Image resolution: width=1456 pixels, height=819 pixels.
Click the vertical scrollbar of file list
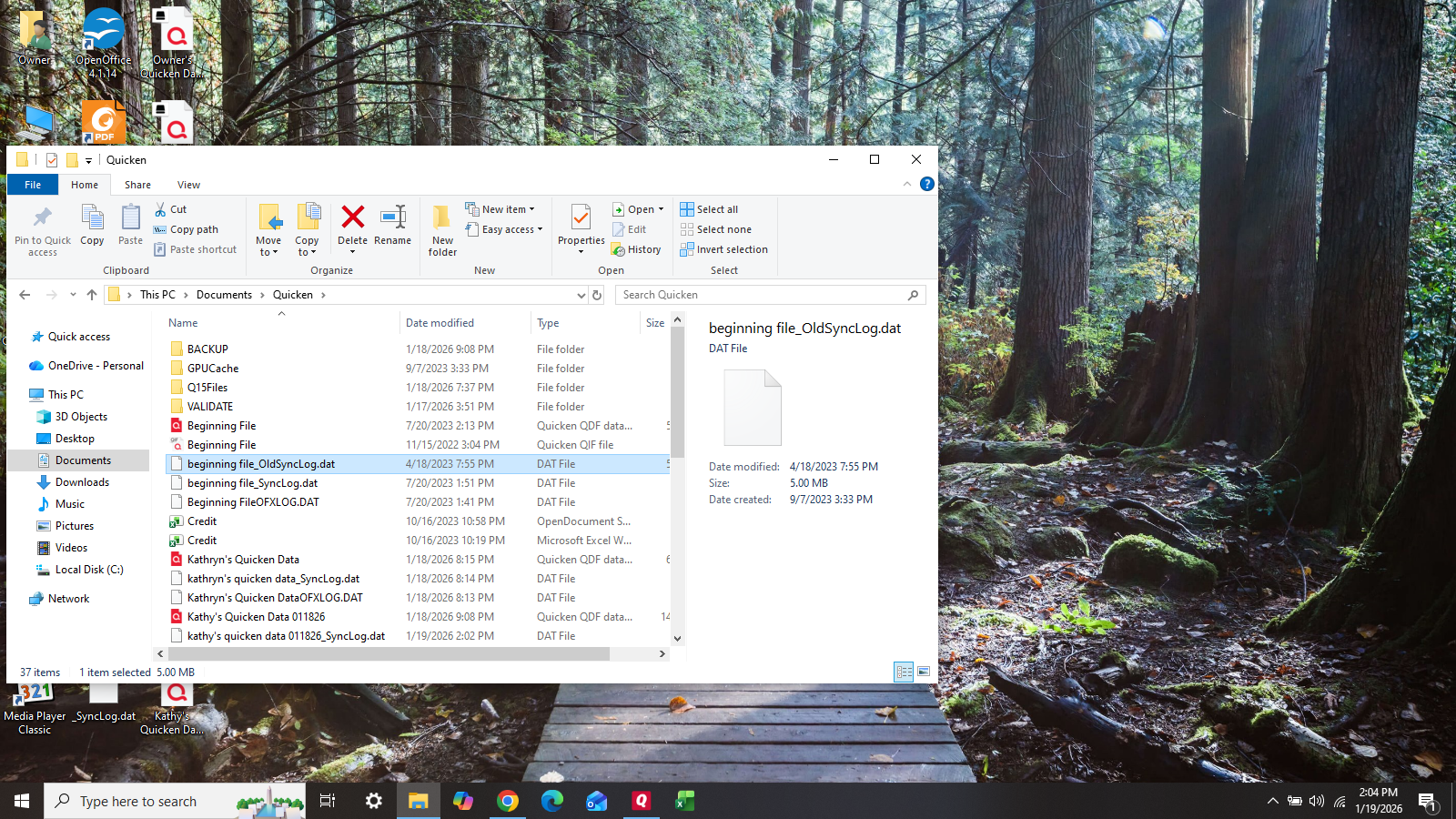point(677,391)
